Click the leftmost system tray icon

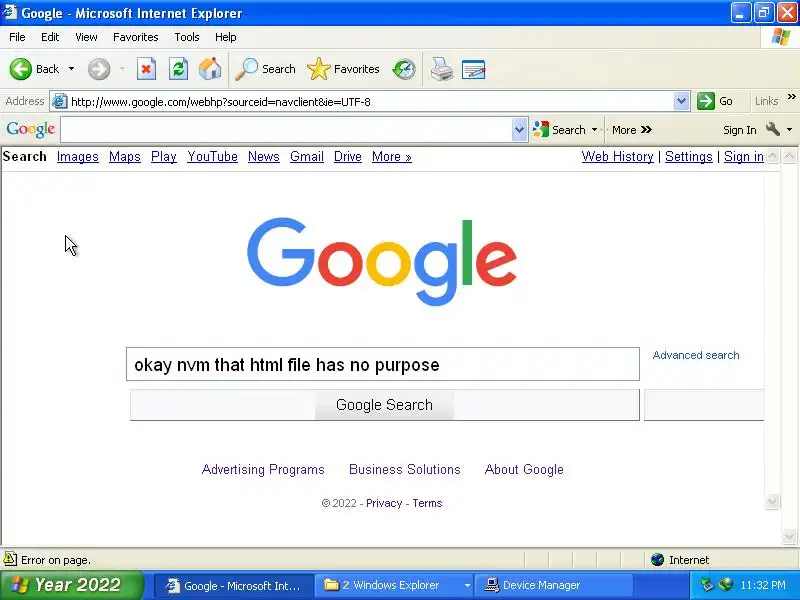707,585
